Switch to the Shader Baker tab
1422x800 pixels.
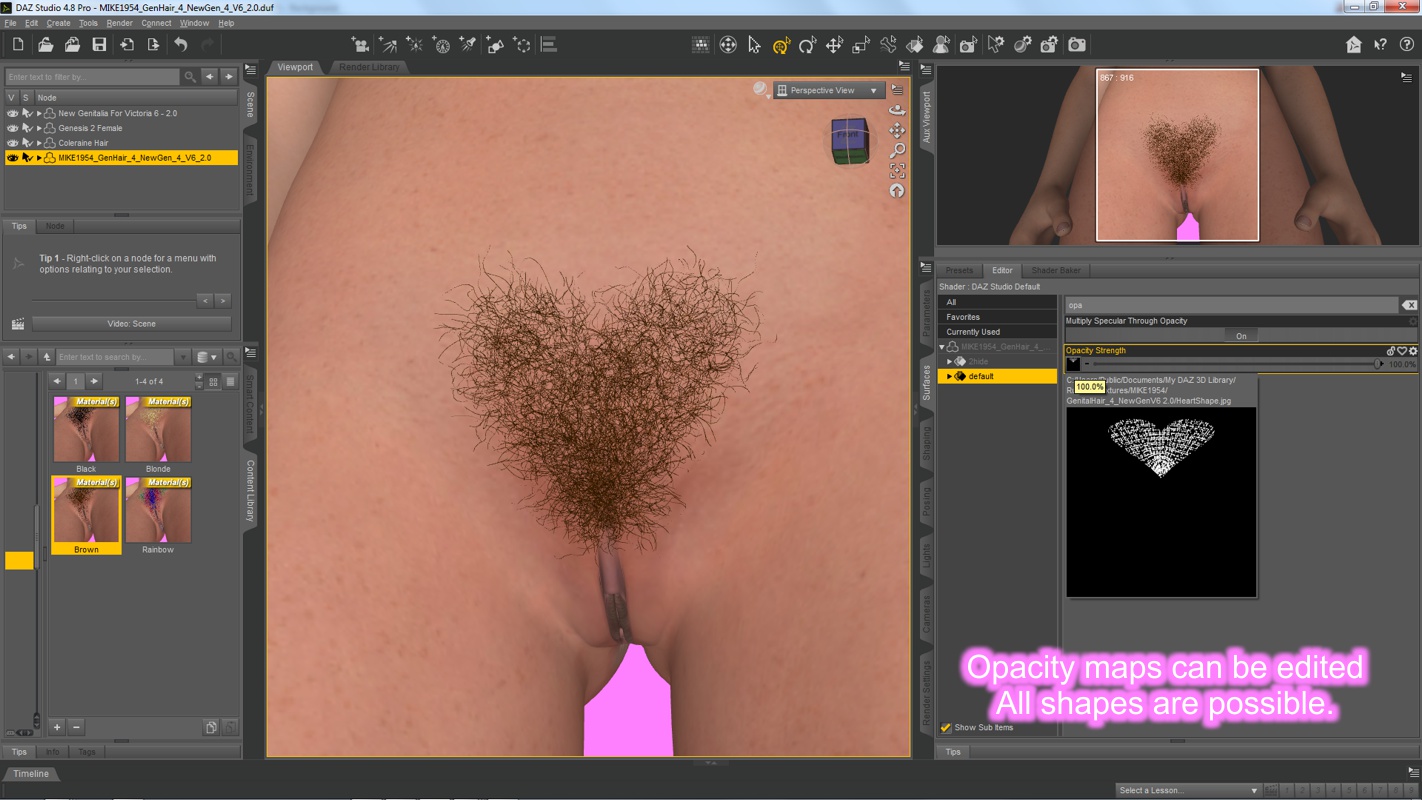pos(1056,270)
